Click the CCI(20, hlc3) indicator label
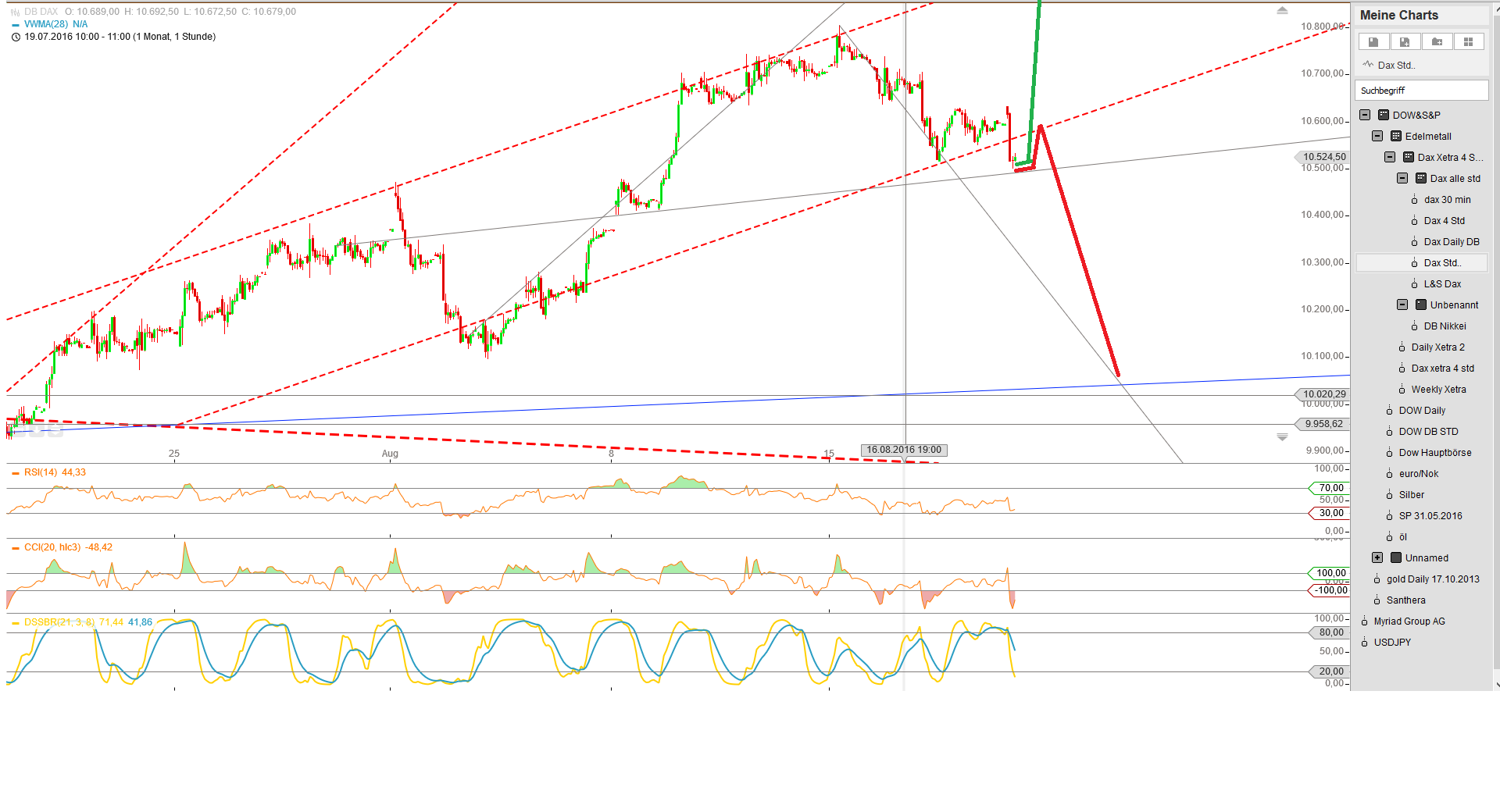Screen dimensions: 1500x812 click(x=52, y=547)
